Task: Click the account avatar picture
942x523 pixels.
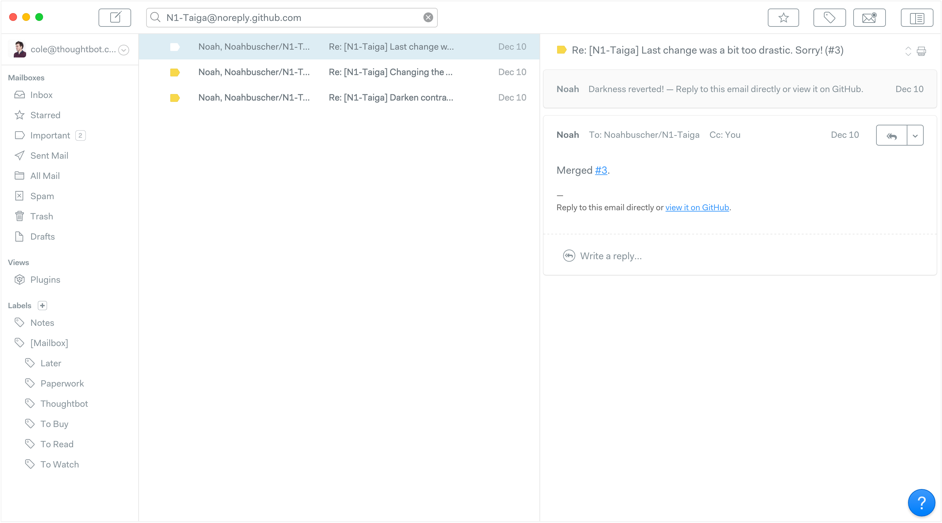Action: 19,49
